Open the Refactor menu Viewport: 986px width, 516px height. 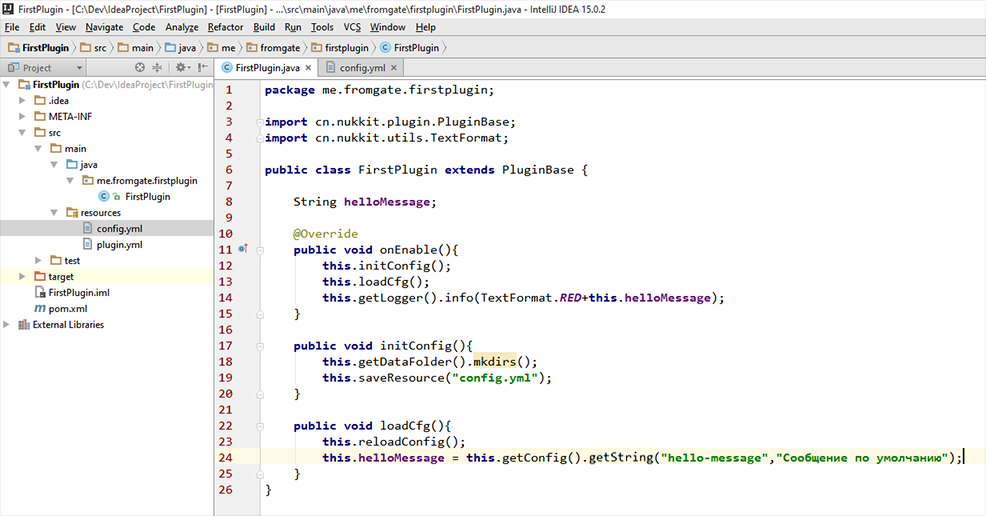(225, 27)
